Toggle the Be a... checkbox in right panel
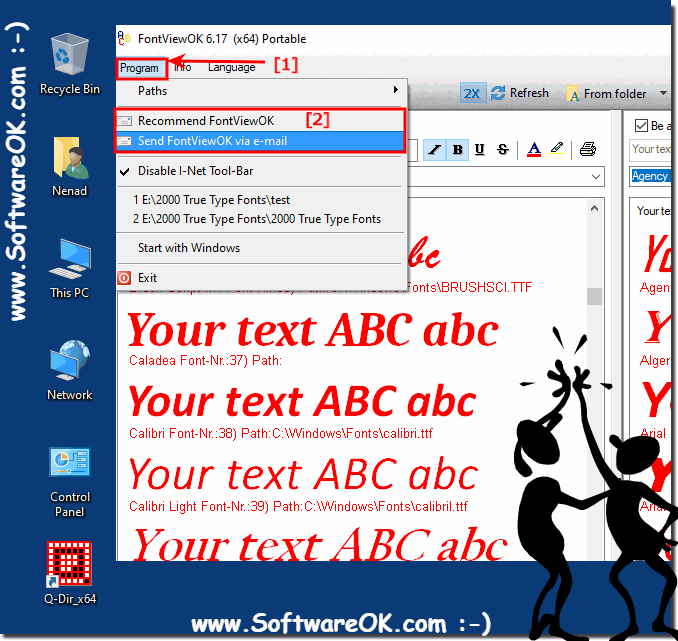This screenshot has height=641, width=678. [641, 126]
